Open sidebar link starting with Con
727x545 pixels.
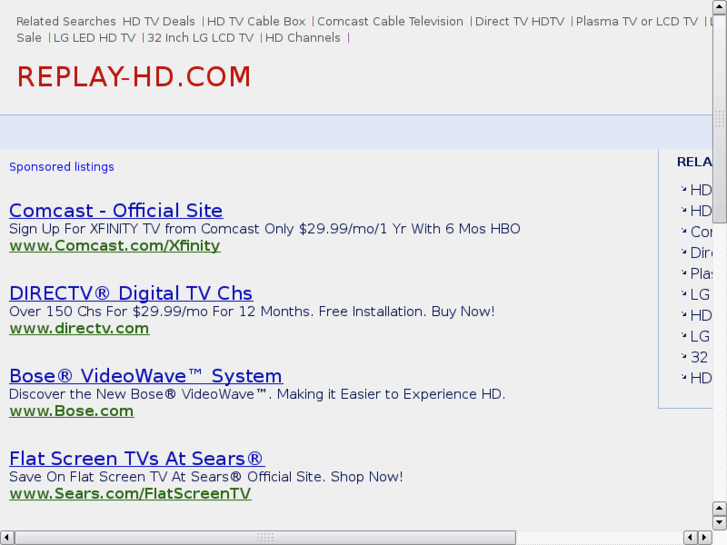[x=701, y=231]
